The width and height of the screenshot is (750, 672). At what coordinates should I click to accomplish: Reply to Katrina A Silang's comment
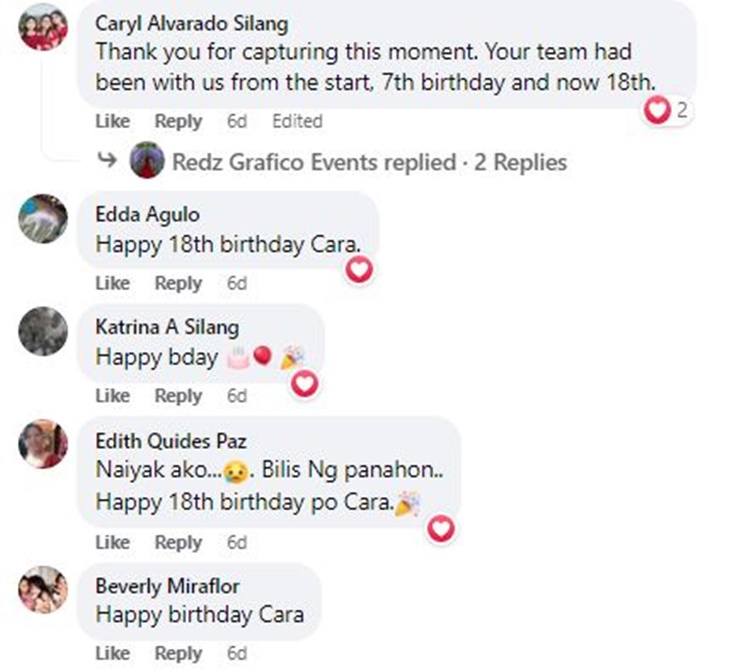178,396
